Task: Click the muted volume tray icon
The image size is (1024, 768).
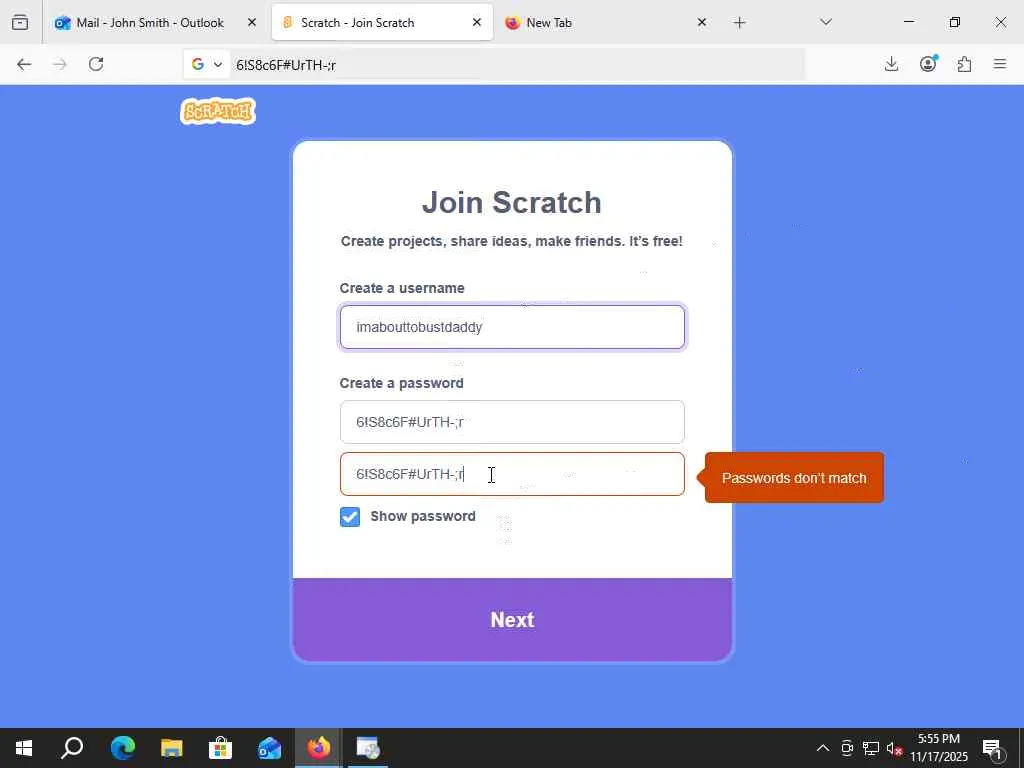Action: 894,748
